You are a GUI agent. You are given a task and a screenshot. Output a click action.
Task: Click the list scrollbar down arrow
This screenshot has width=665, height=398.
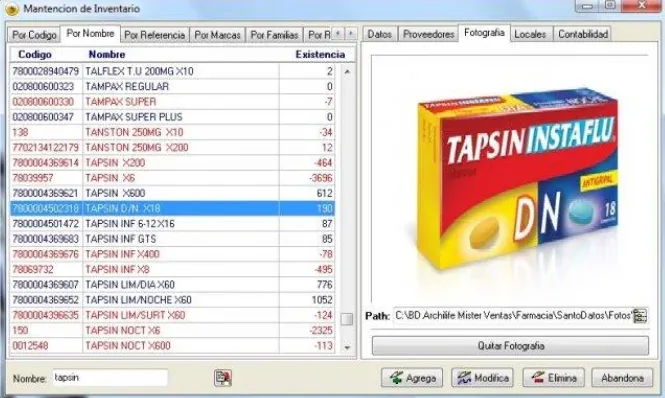pos(347,348)
